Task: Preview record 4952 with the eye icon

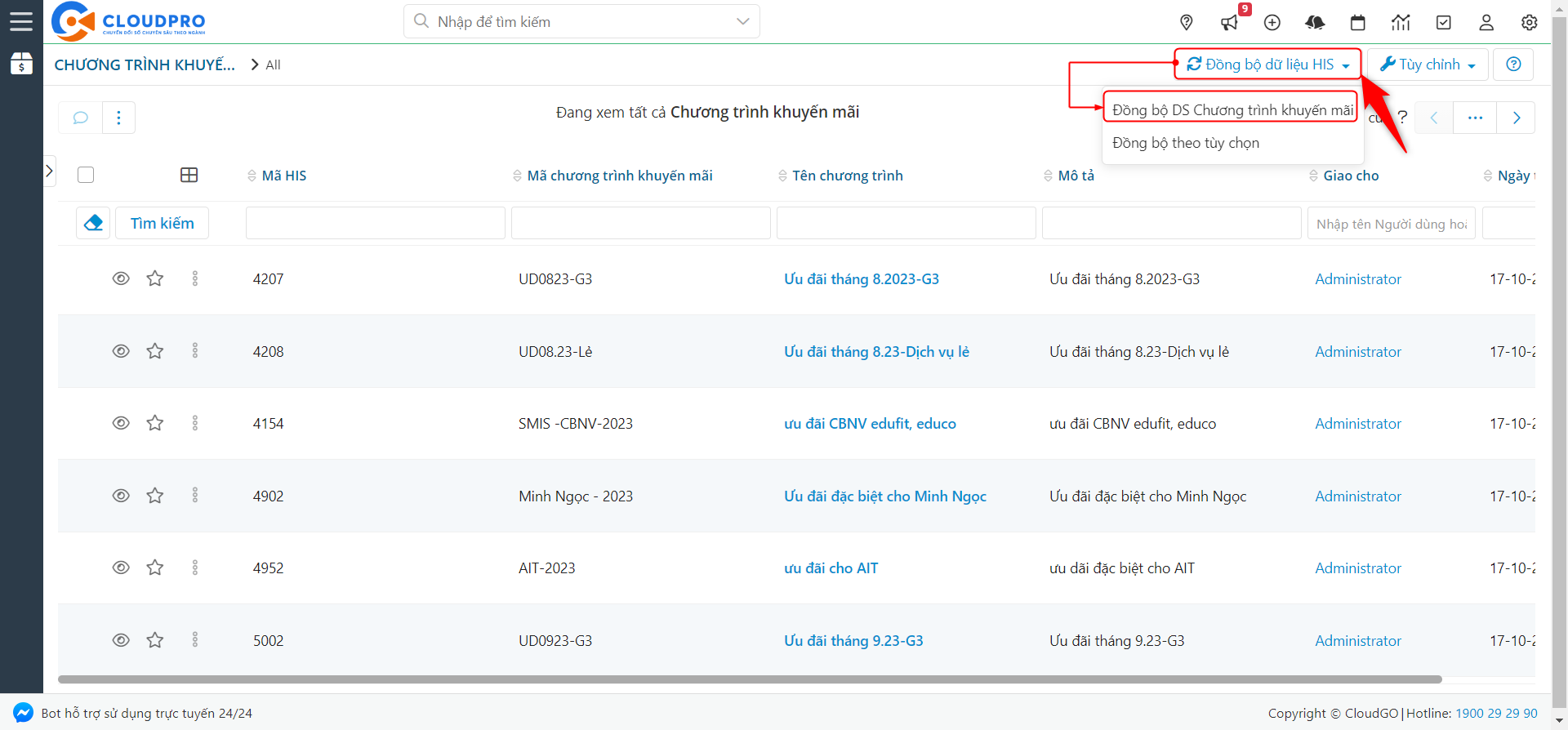Action: (x=121, y=568)
